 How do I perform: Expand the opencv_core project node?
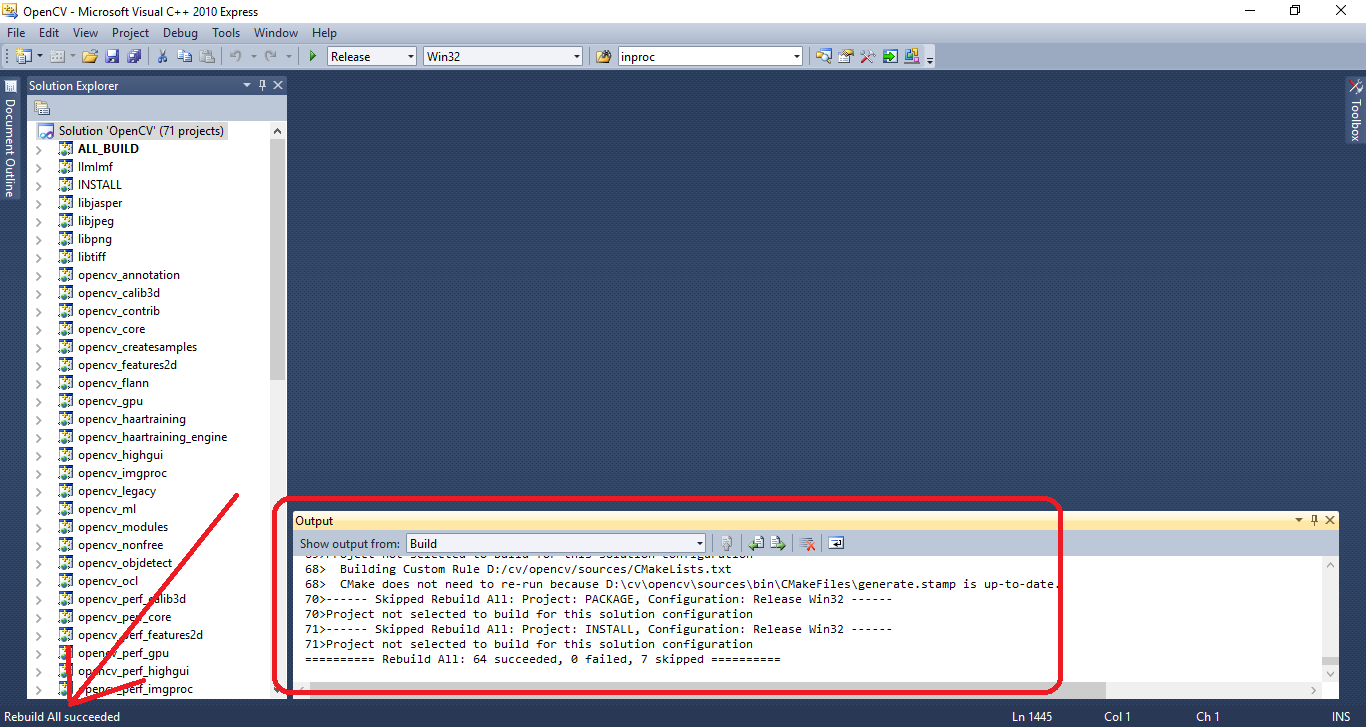[39, 329]
